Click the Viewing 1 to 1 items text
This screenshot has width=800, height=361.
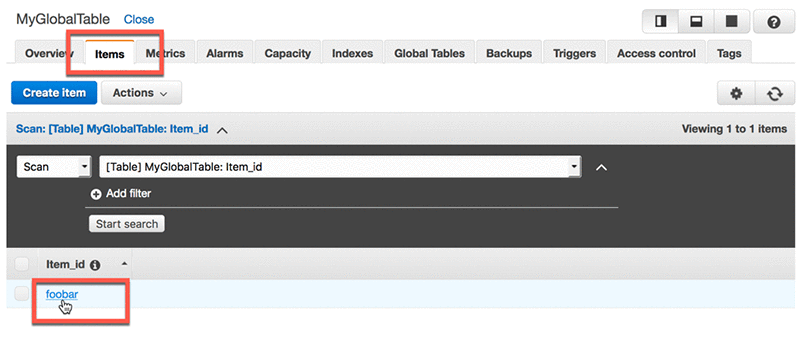tap(734, 129)
